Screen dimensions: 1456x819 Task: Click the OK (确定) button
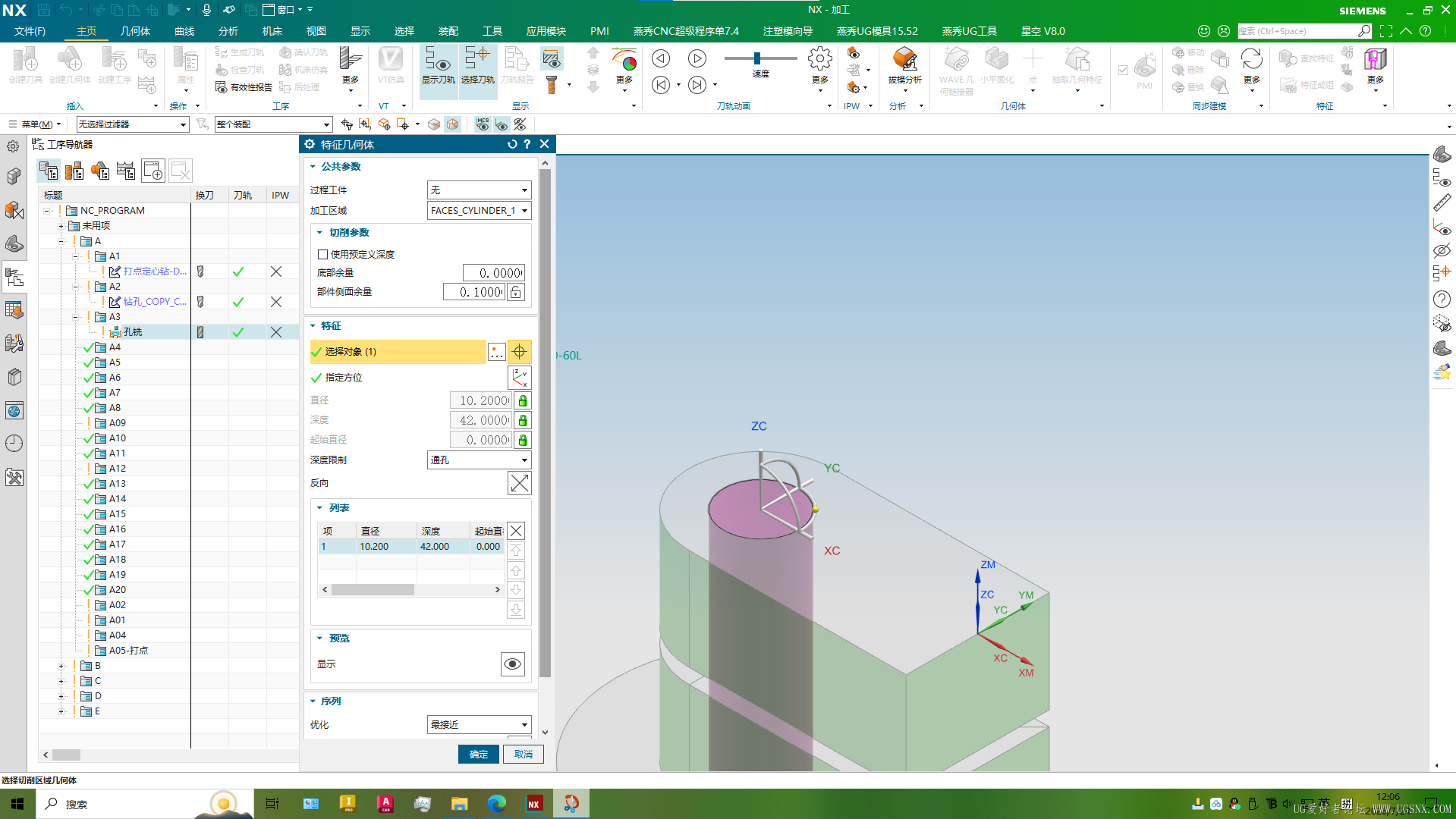tap(479, 754)
